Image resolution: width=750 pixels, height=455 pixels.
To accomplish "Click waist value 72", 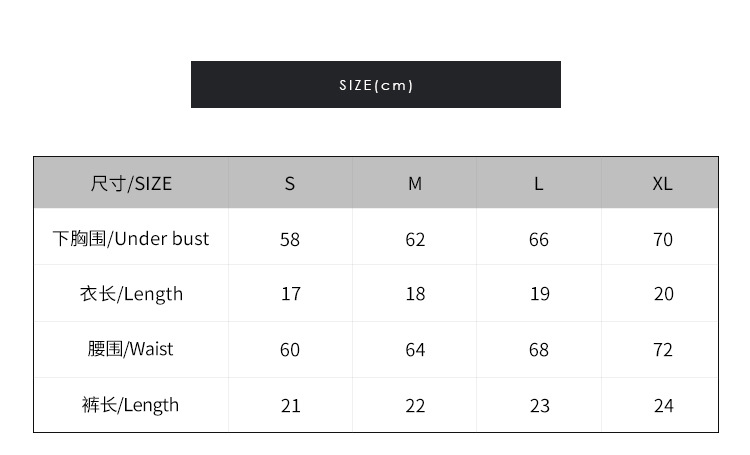I will [662, 349].
